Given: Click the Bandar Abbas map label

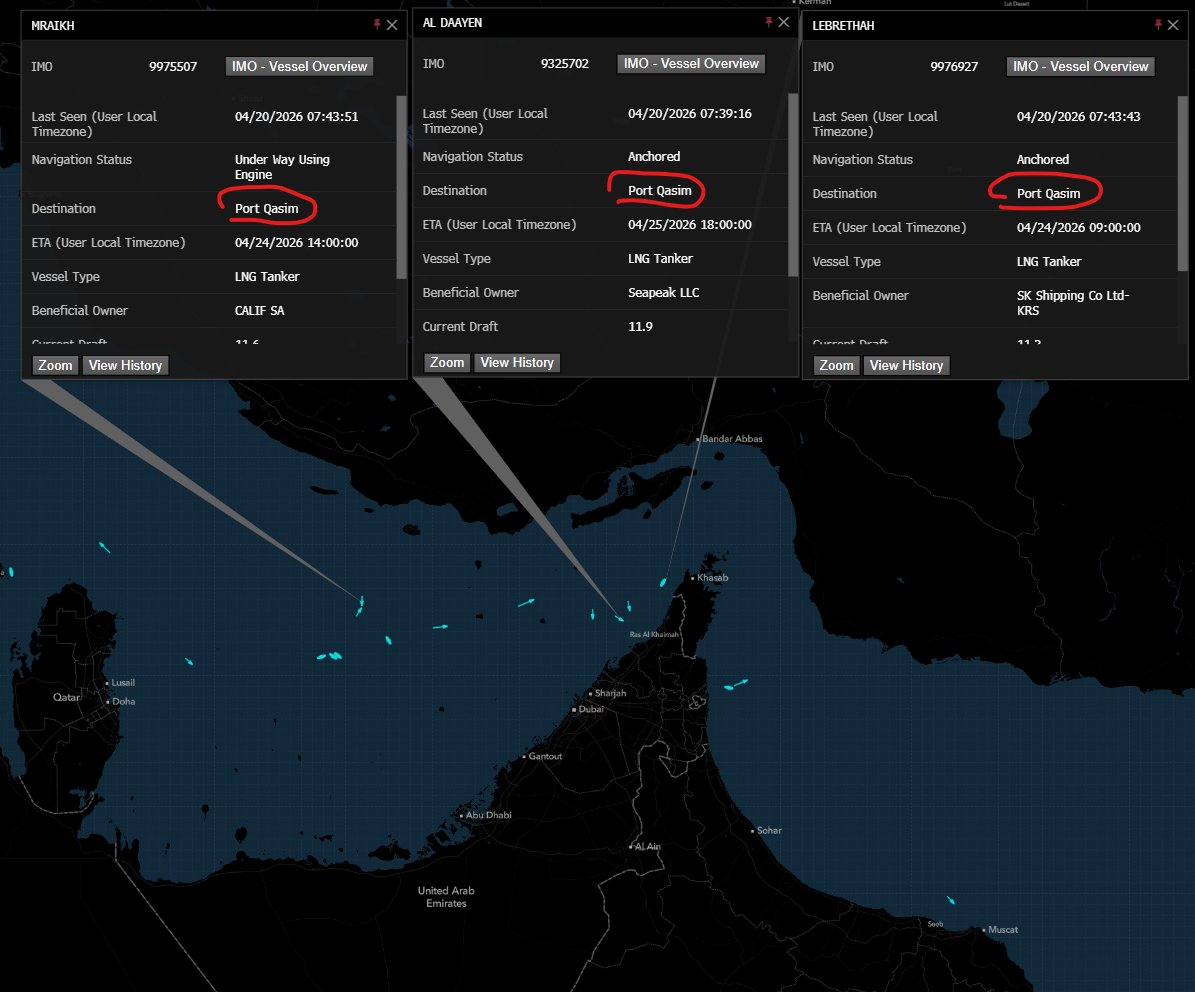Looking at the screenshot, I should tap(732, 438).
